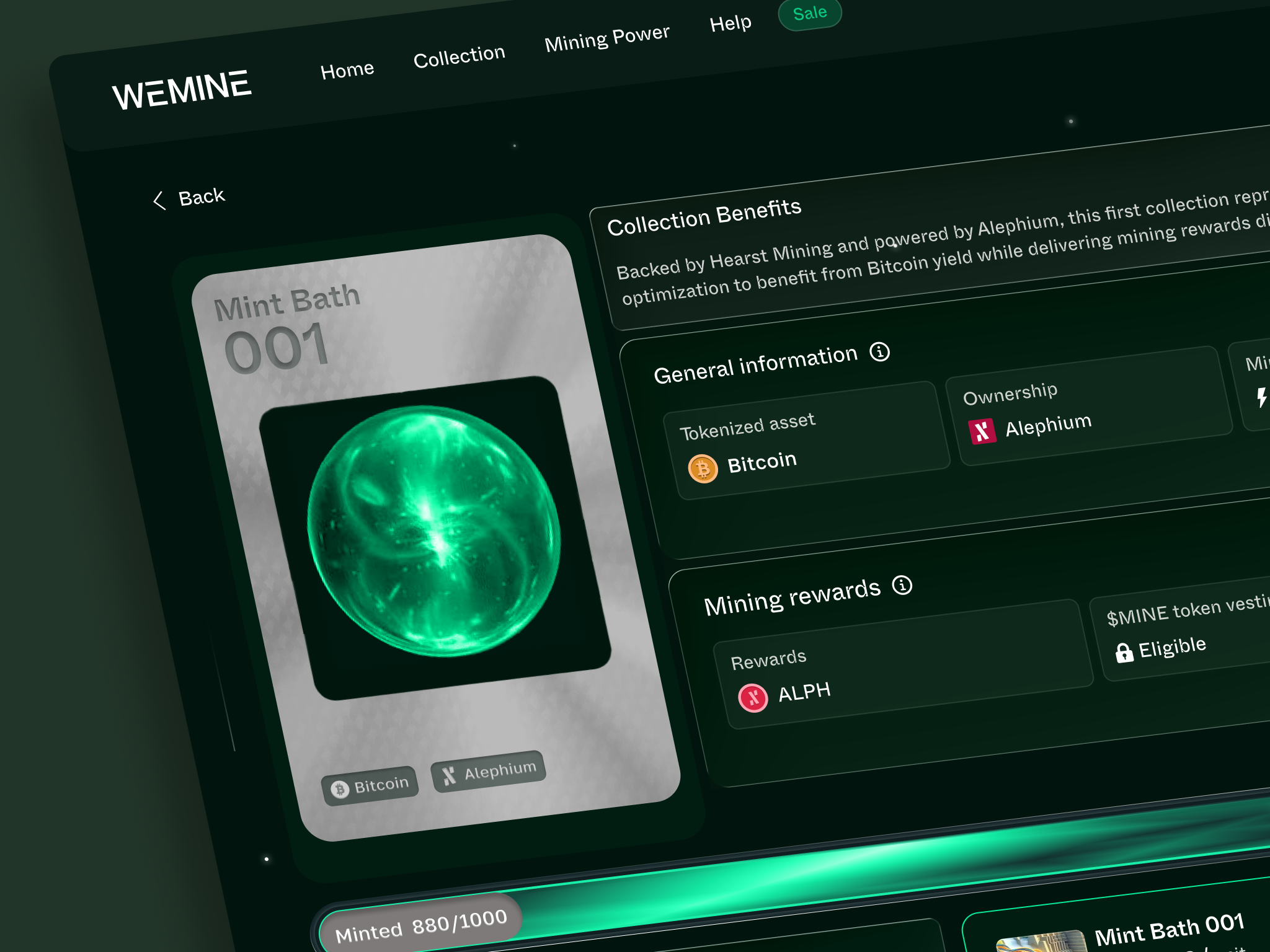Select the Bitcoin tag on NFT card
Screen dimensions: 1270x952
(x=370, y=786)
